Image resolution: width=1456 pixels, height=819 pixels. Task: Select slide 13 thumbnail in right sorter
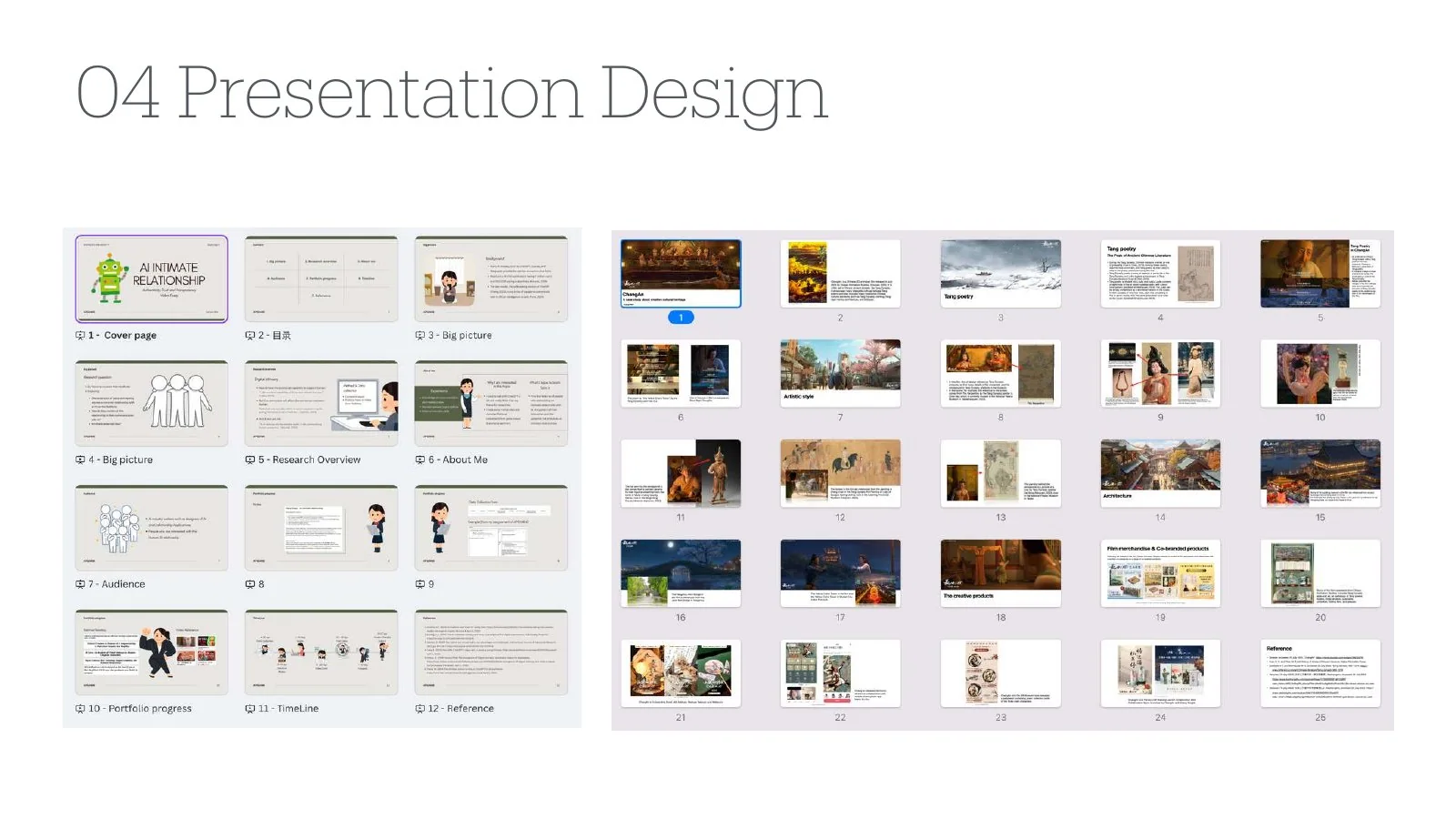click(1001, 474)
